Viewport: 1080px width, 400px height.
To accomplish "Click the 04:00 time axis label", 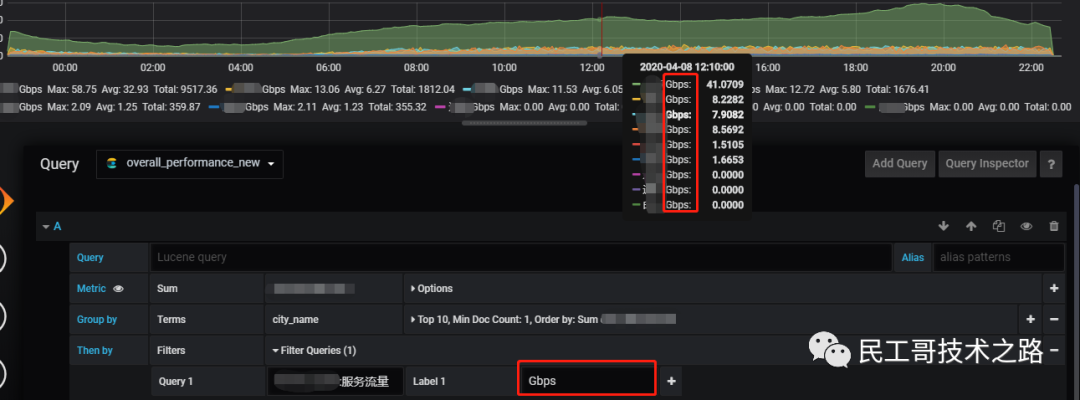I will pyautogui.click(x=240, y=67).
